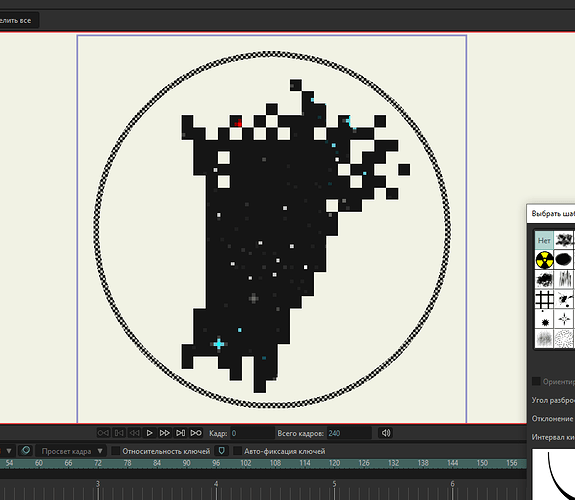Tick the Ориентир checkbox in brush panel
575x500 pixels.
[x=536, y=382]
